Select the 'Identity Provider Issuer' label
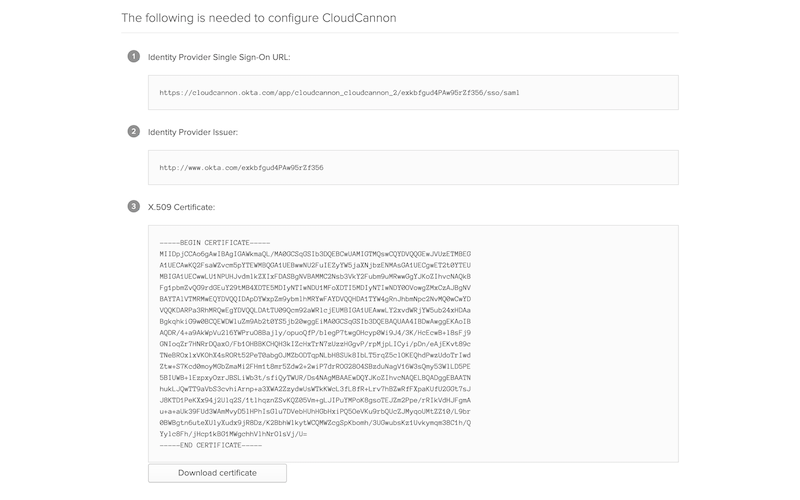800x500 pixels. tap(193, 132)
